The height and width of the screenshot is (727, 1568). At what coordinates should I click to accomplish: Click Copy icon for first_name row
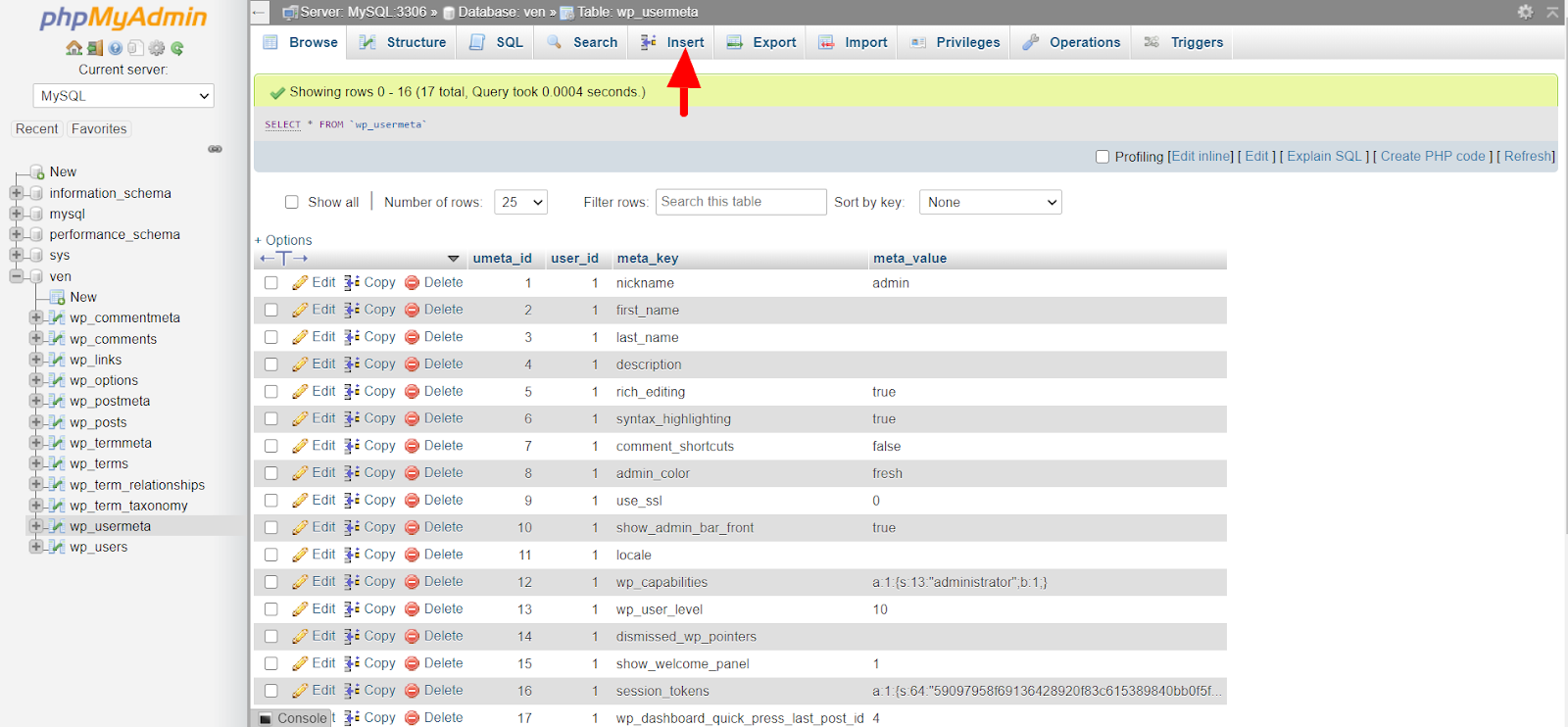click(x=352, y=310)
